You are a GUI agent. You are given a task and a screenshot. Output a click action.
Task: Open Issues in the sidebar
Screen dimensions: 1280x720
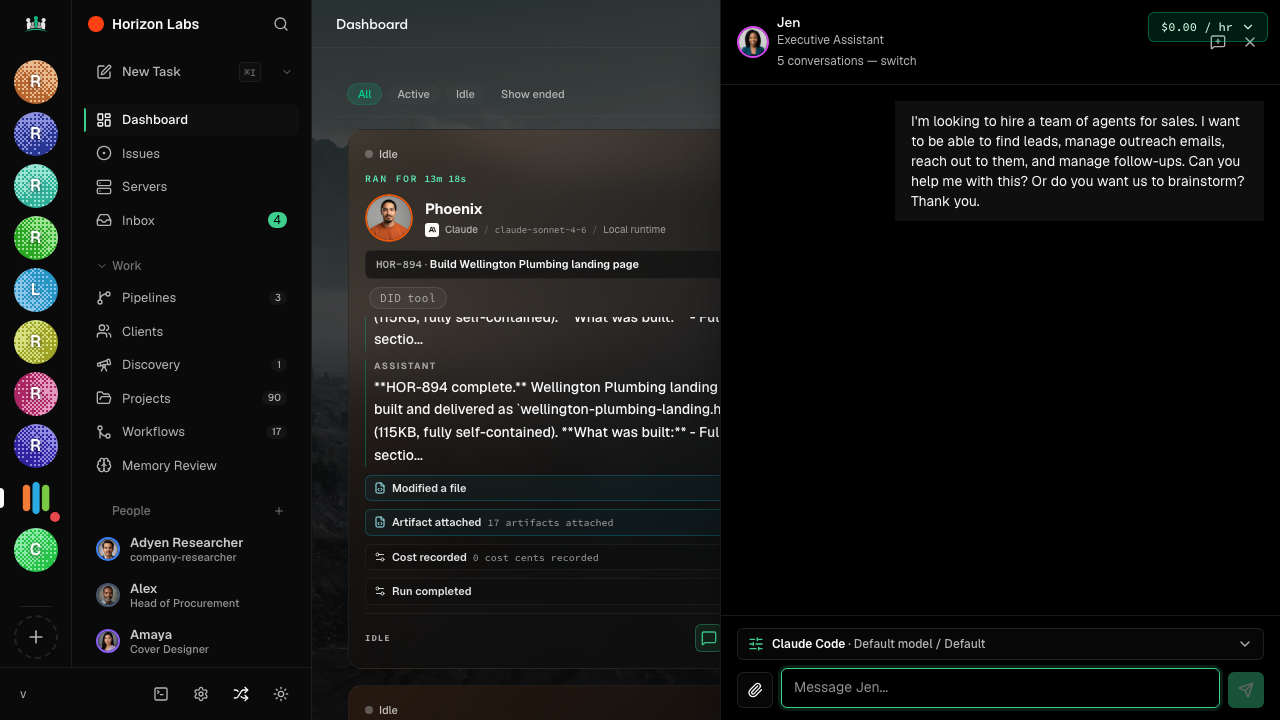point(191,154)
